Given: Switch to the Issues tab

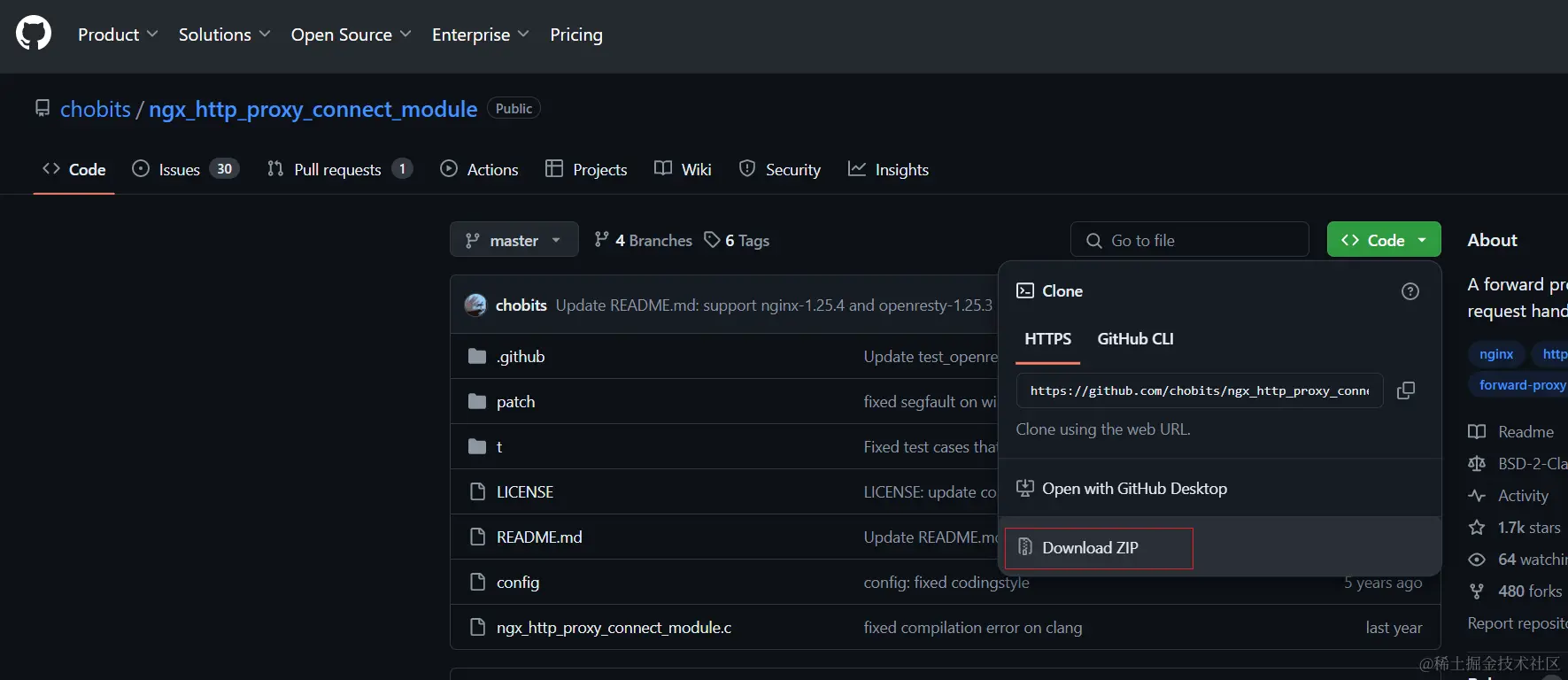Looking at the screenshot, I should (185, 169).
